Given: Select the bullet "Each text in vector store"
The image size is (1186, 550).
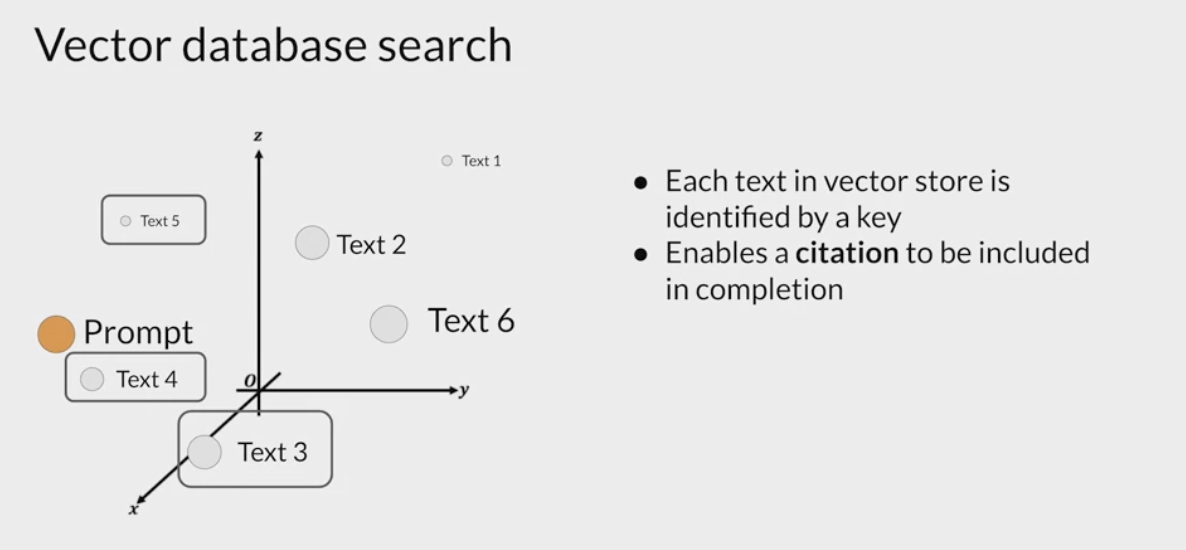Looking at the screenshot, I should pos(837,182).
